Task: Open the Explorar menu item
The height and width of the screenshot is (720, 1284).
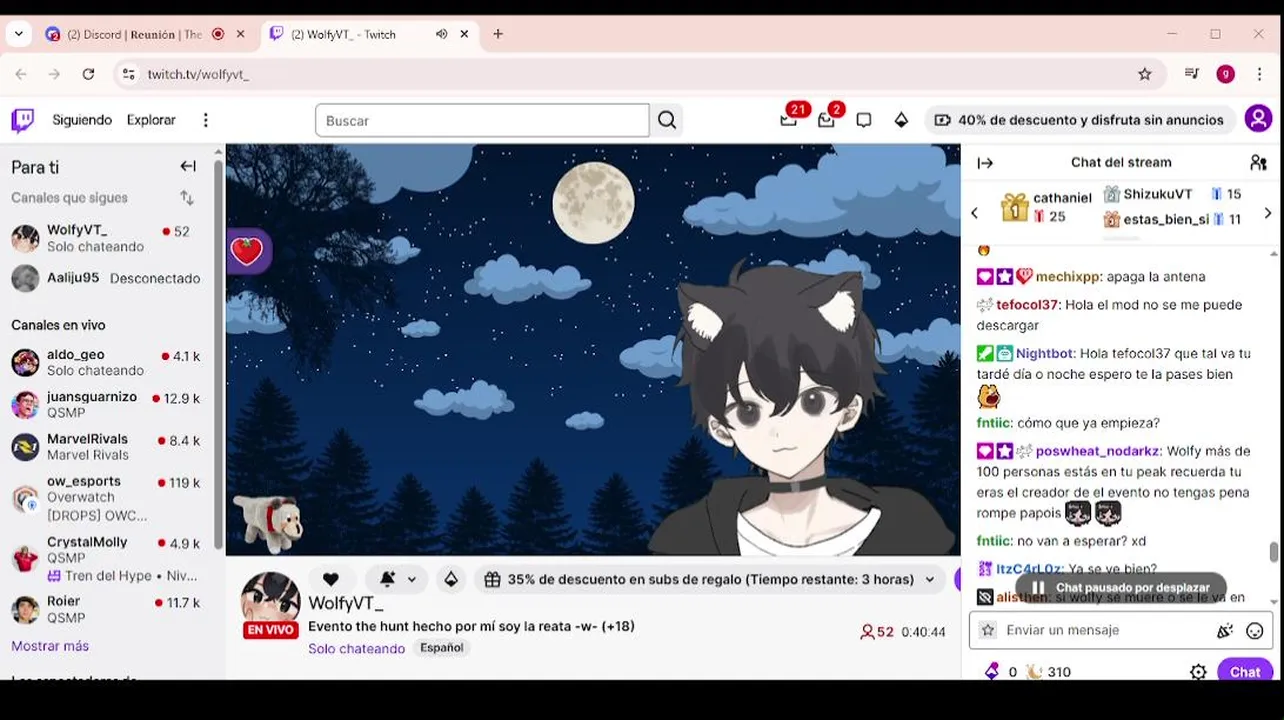Action: coord(151,120)
